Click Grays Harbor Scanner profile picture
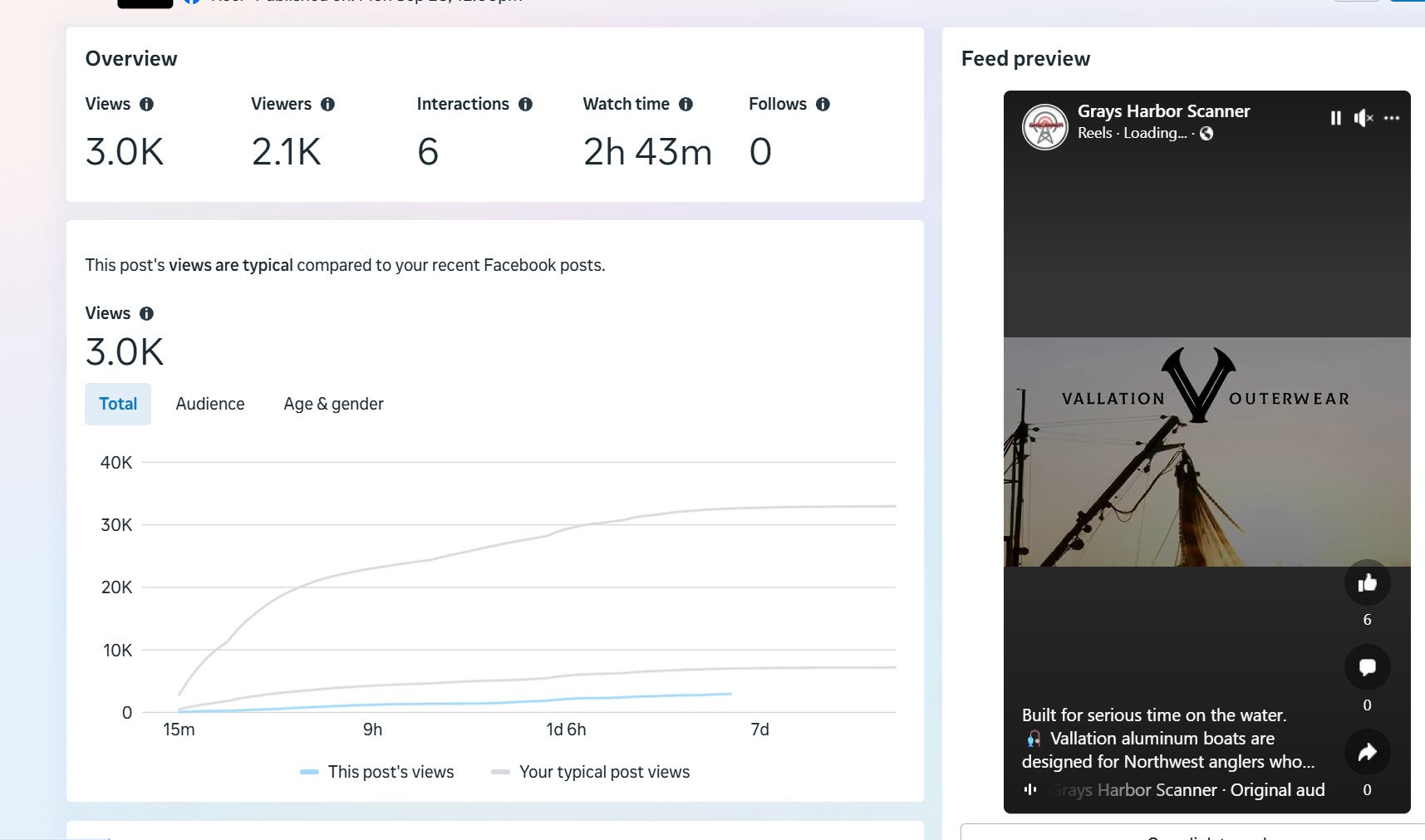 point(1044,126)
